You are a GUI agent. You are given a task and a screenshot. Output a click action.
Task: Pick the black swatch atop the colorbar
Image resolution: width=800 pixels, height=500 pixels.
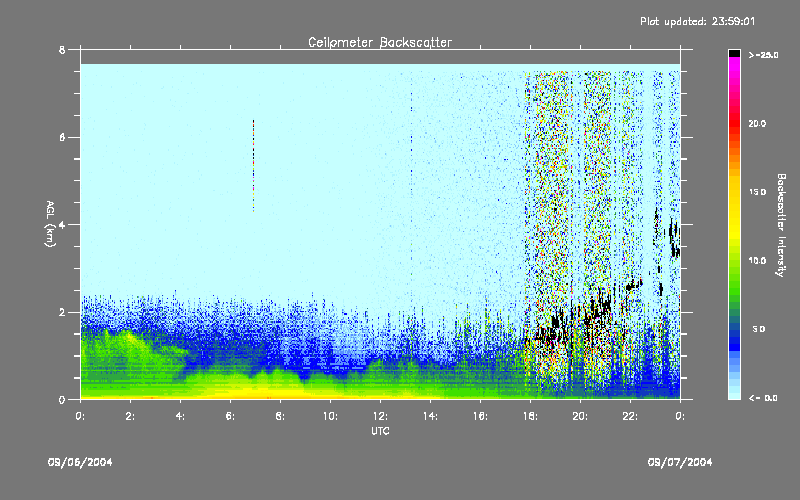pyautogui.click(x=734, y=53)
